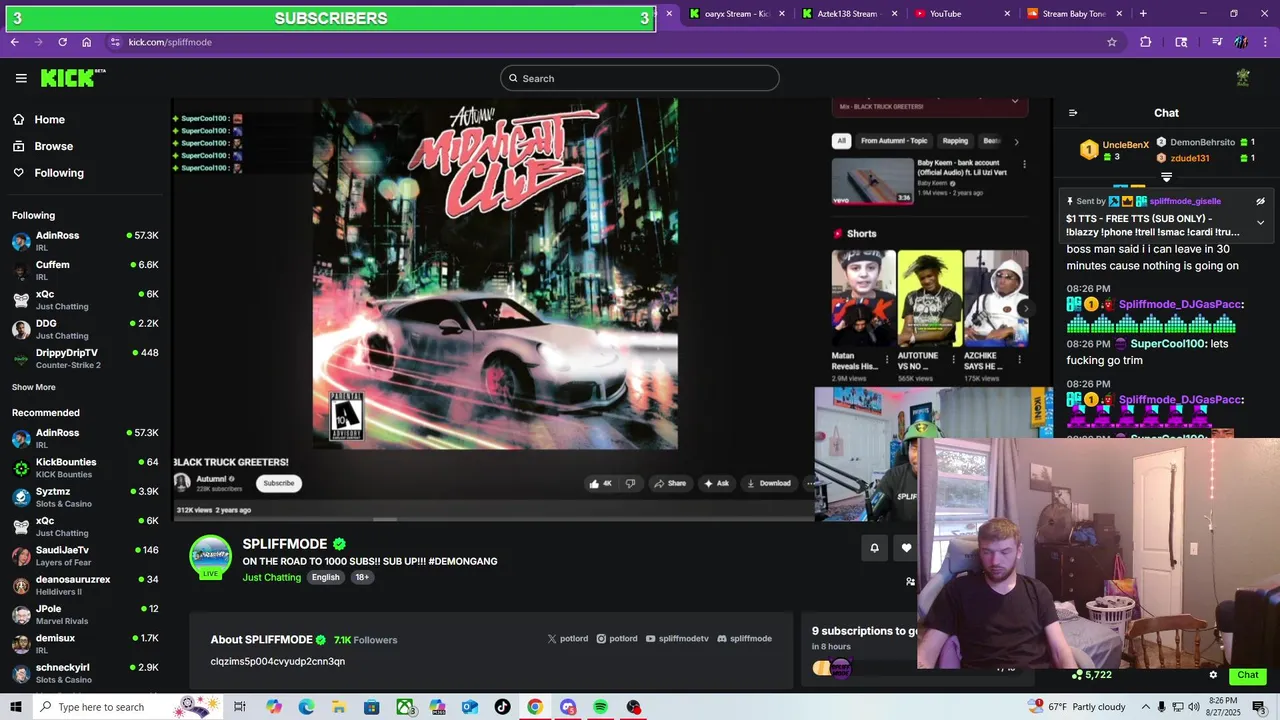1280x720 pixels.
Task: Open Task View in the taskbar
Action: click(x=240, y=707)
